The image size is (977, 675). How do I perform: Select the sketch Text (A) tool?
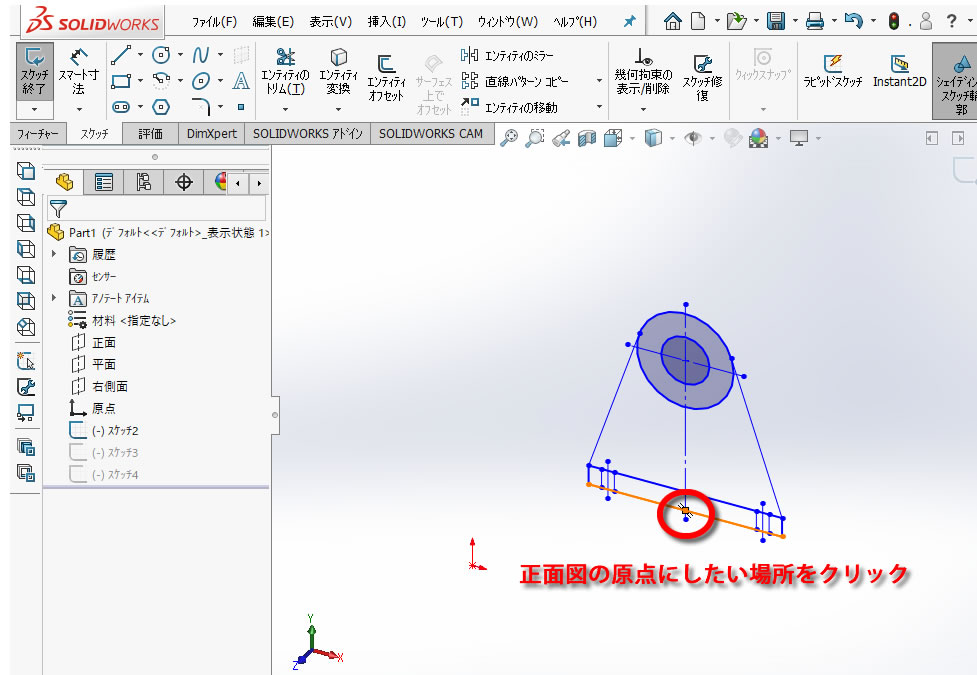(x=241, y=81)
